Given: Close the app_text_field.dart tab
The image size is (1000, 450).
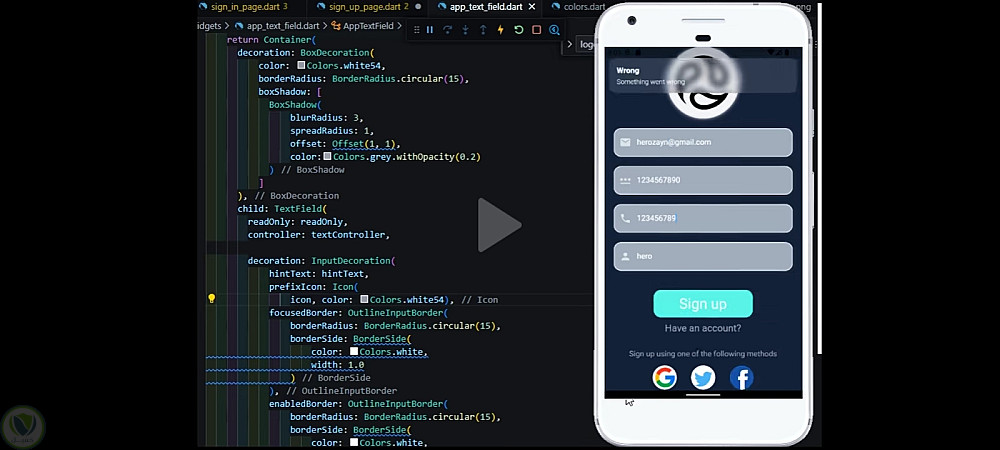Looking at the screenshot, I should tap(532, 7).
